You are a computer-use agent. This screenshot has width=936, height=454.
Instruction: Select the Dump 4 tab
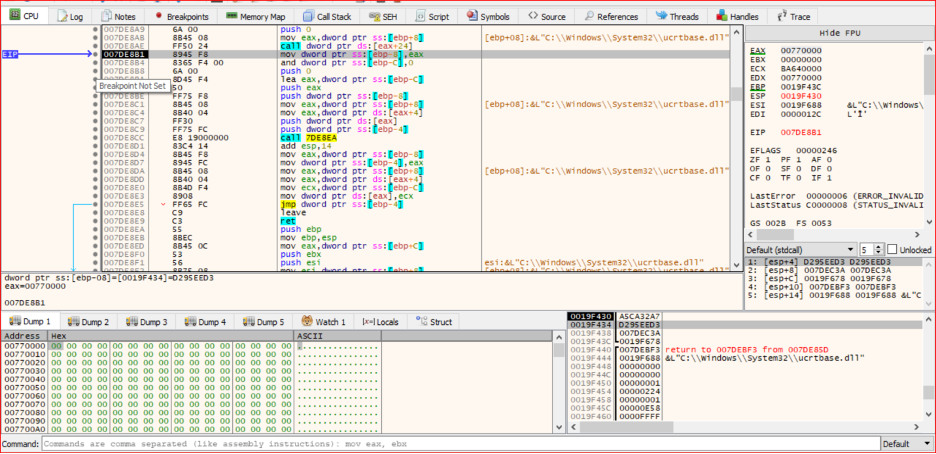205,322
